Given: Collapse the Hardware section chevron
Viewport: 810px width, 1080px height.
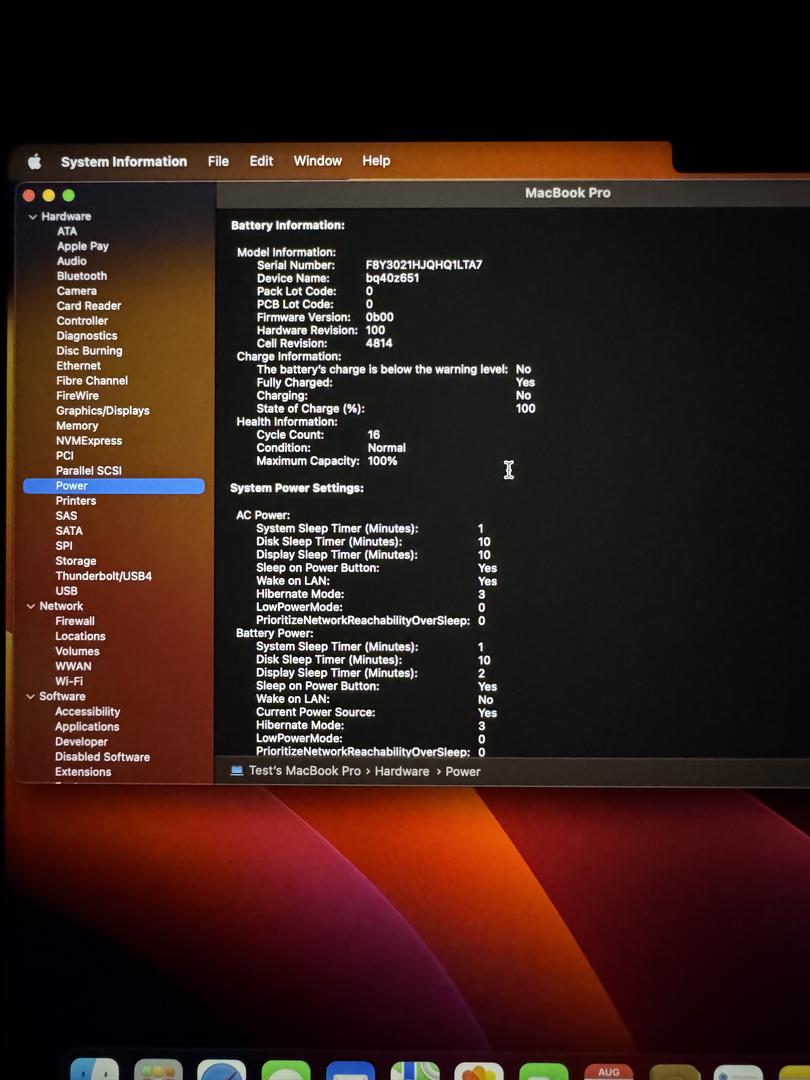Looking at the screenshot, I should point(32,217).
